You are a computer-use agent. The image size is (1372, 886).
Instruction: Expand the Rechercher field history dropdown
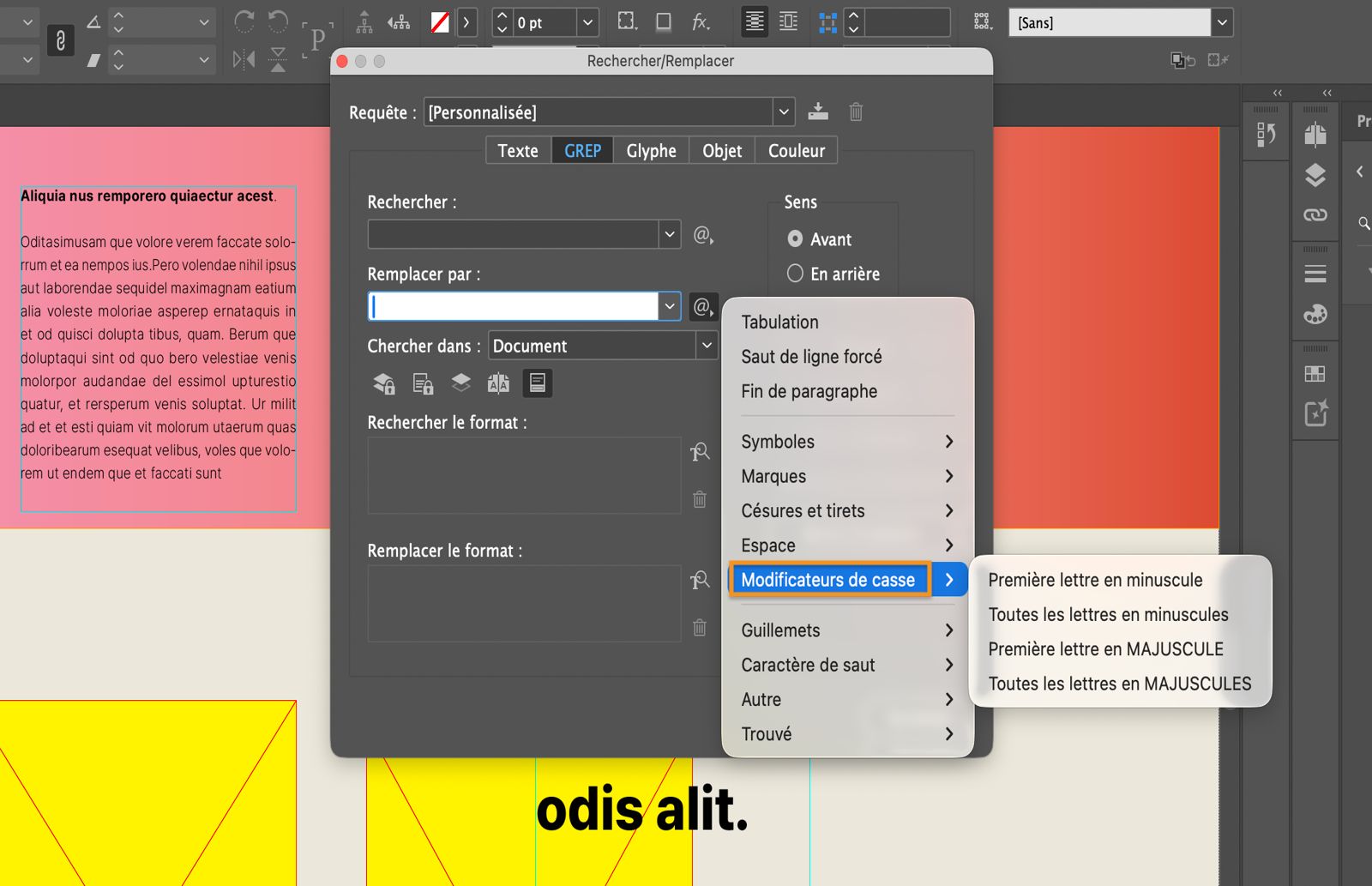coord(670,234)
